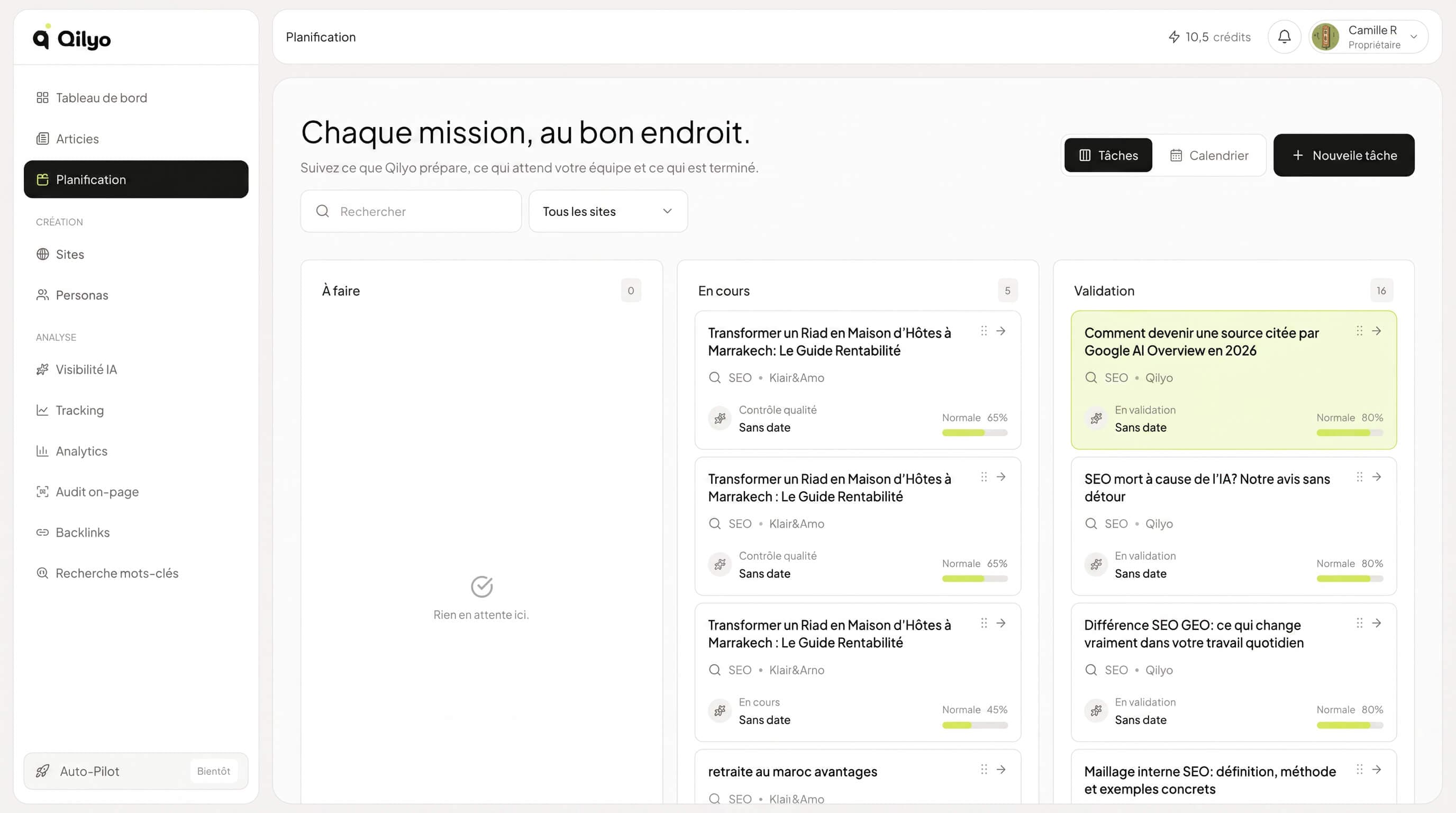Click the lightning icon beside 10,5 crédits

(1174, 37)
